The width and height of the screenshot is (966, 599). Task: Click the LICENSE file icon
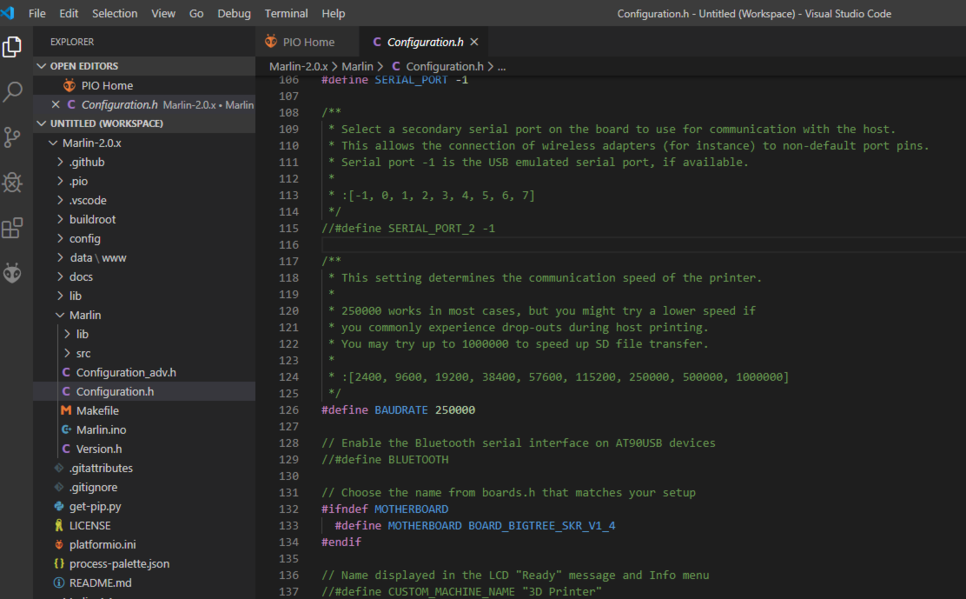59,526
